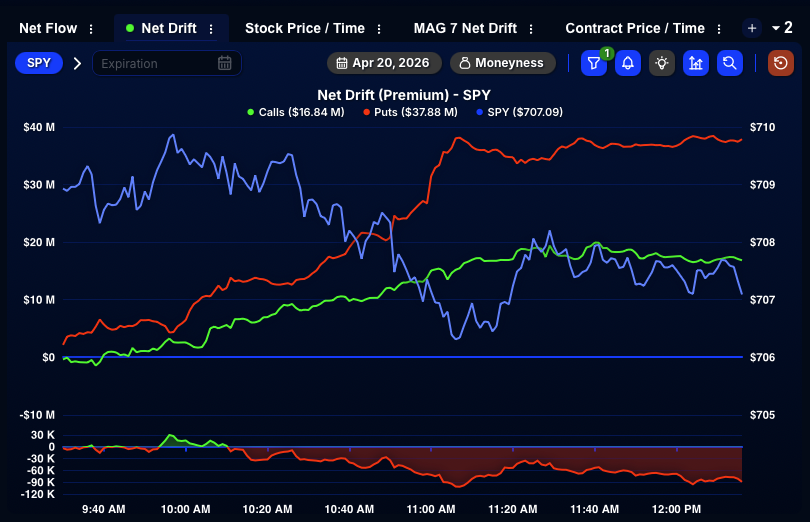Open Net Drift tab options menu

(x=211, y=29)
